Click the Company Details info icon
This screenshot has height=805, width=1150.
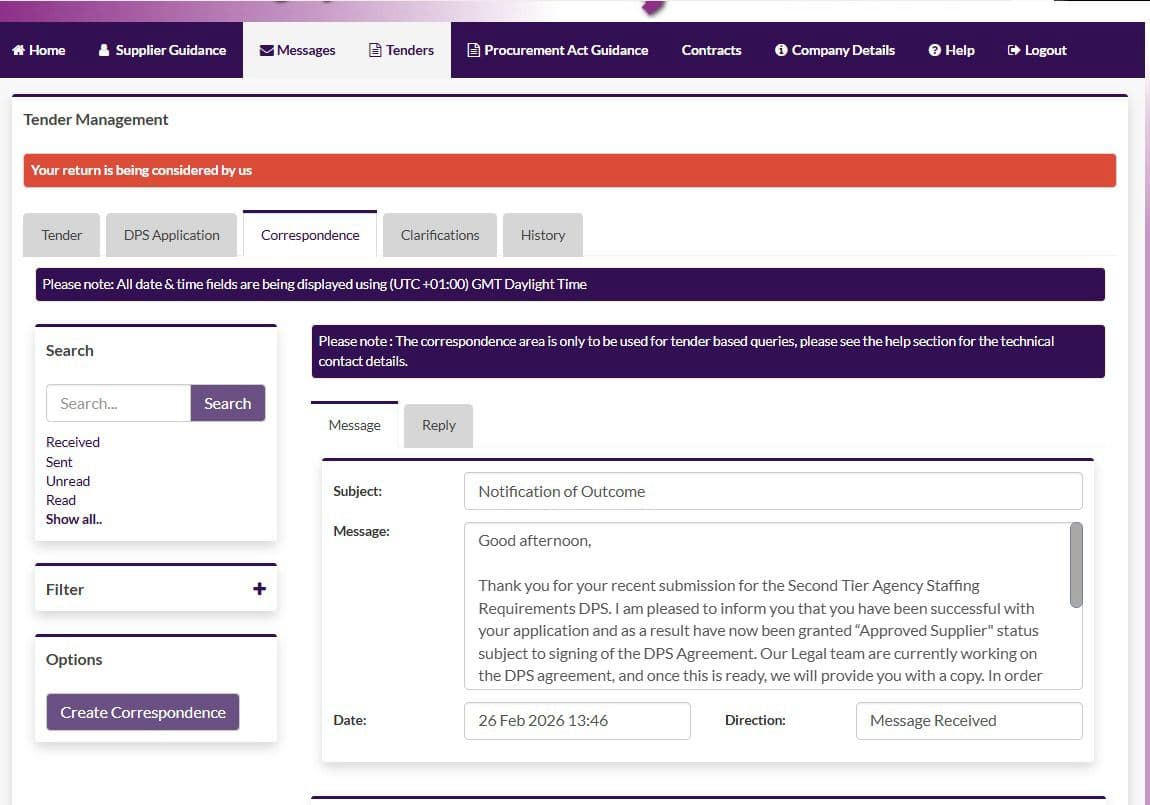click(x=781, y=50)
